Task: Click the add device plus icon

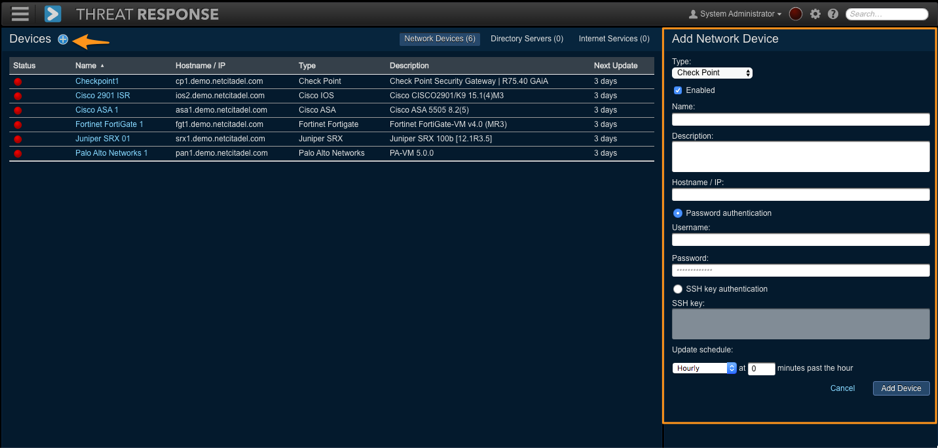Action: (x=63, y=39)
